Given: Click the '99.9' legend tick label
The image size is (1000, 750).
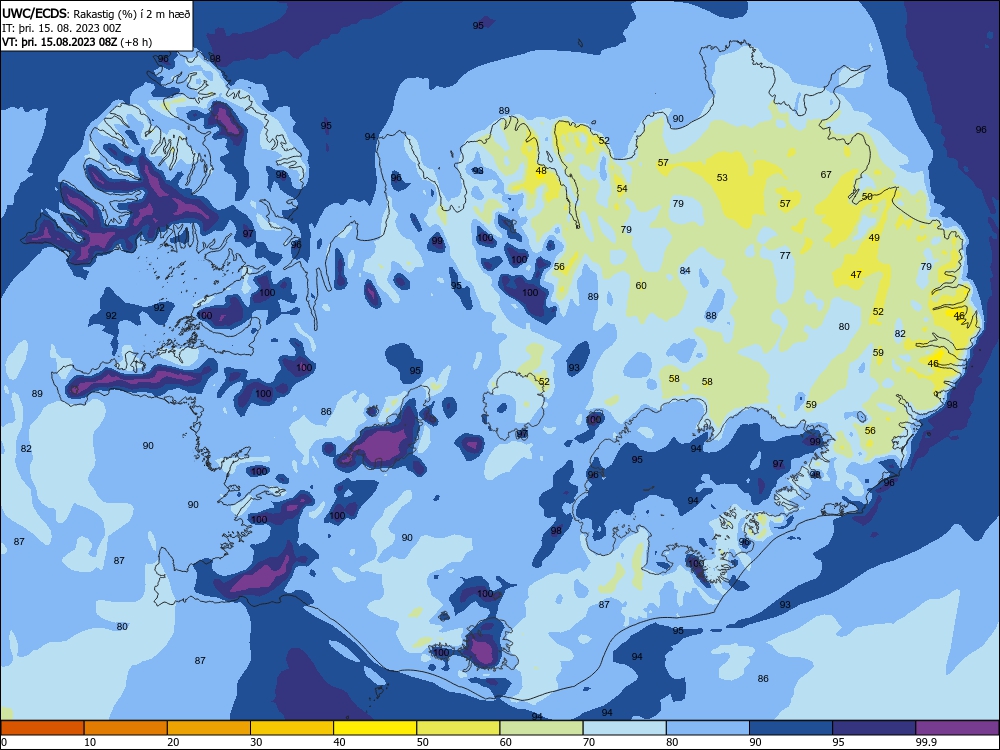Looking at the screenshot, I should pos(926,742).
